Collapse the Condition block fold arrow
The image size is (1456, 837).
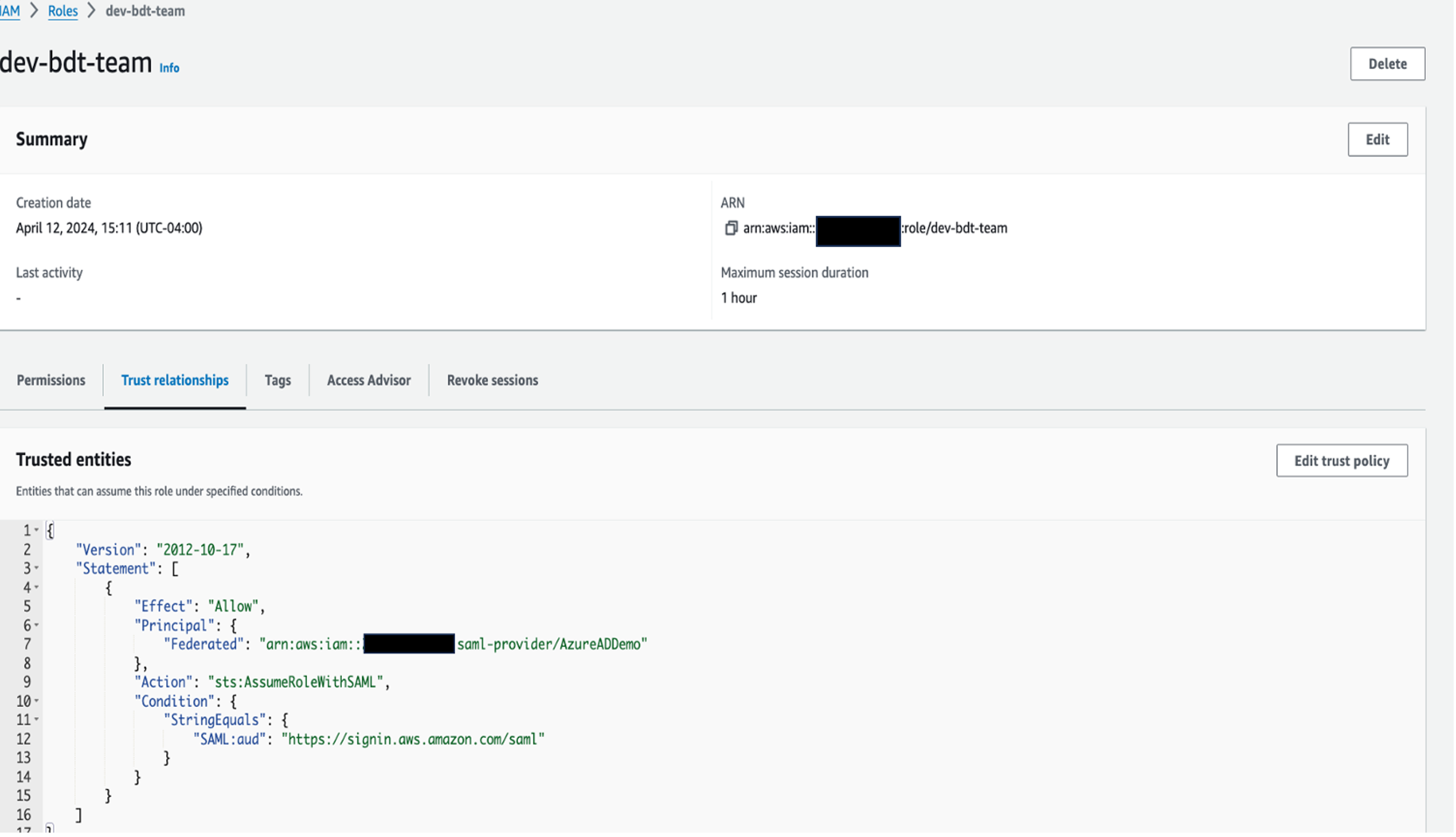pos(37,700)
